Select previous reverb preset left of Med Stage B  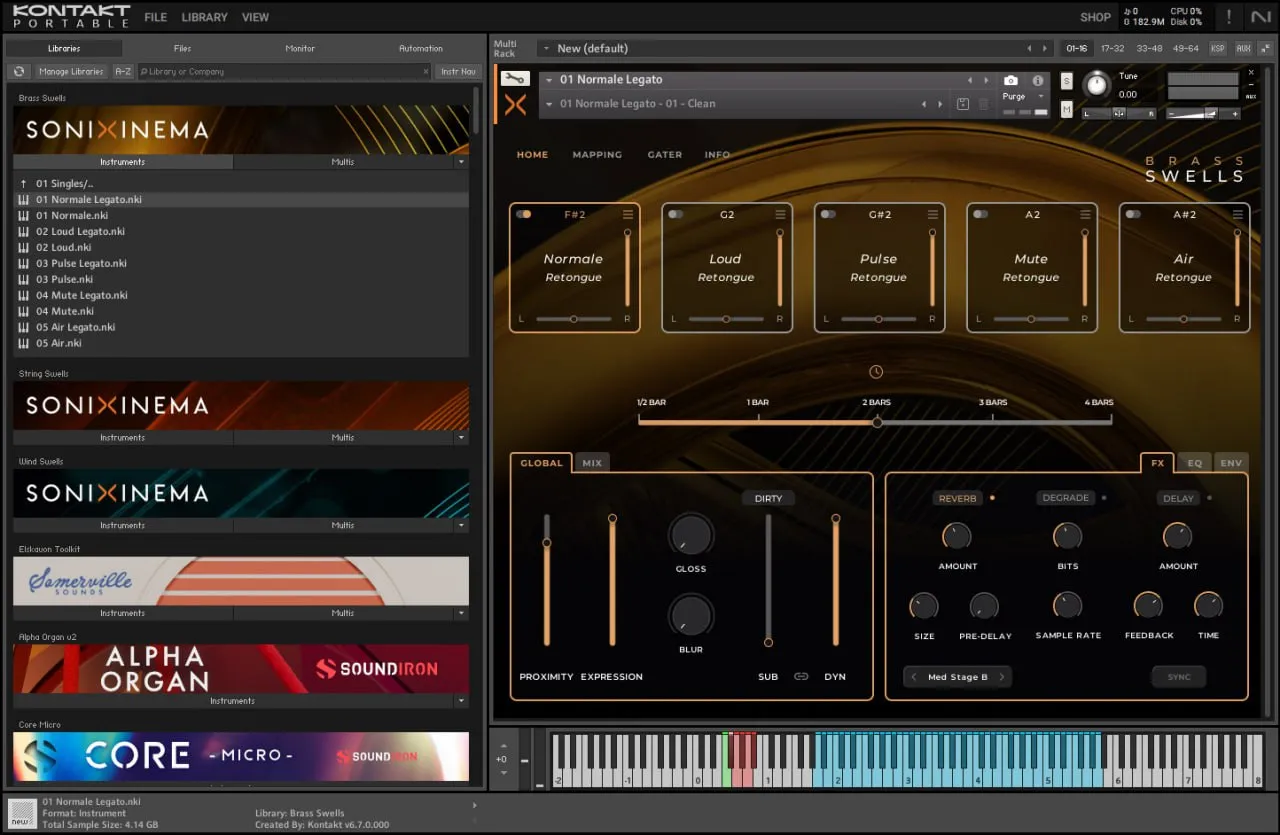(913, 677)
